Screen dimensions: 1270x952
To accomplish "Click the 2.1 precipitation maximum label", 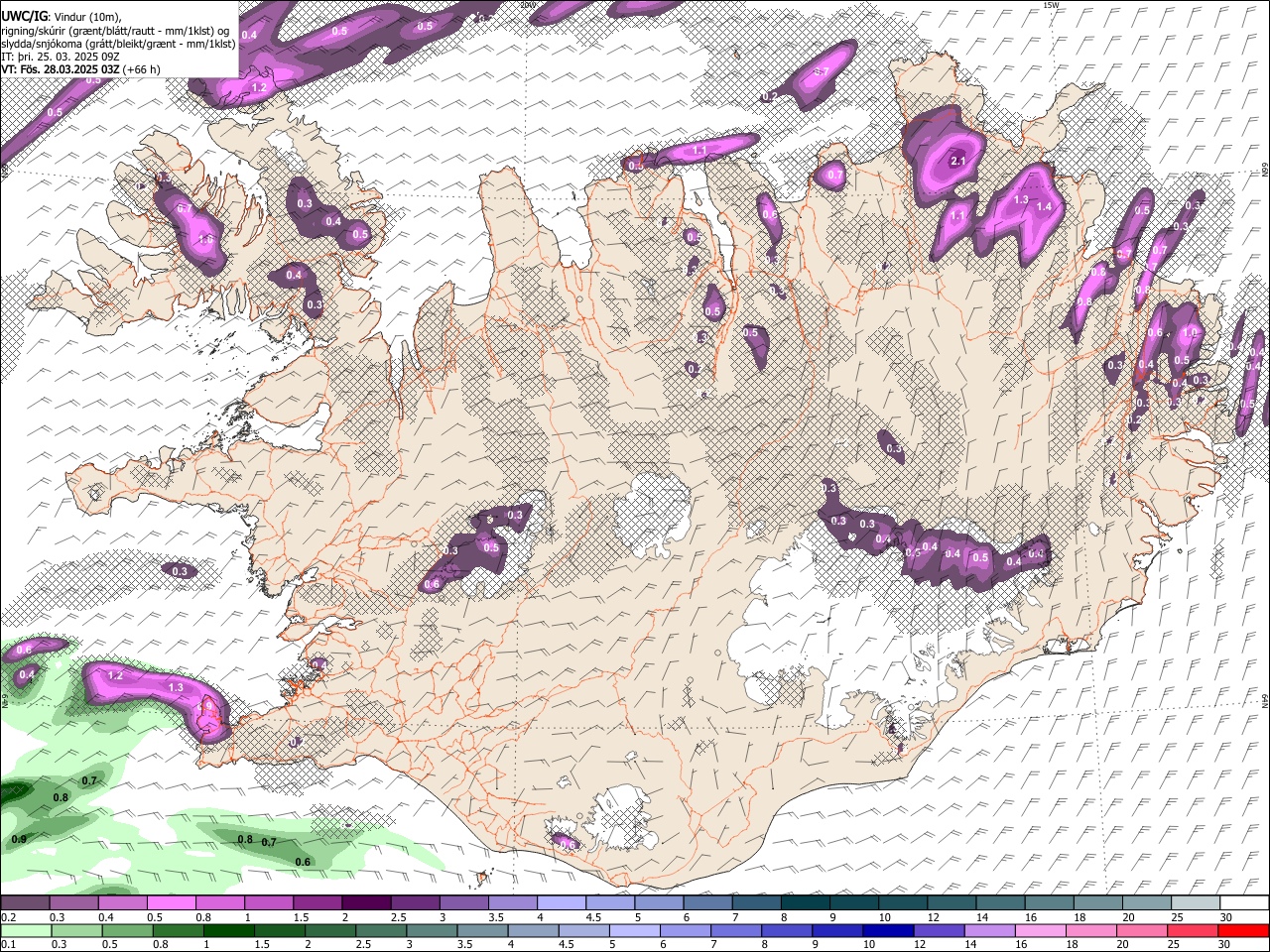I will click(958, 161).
